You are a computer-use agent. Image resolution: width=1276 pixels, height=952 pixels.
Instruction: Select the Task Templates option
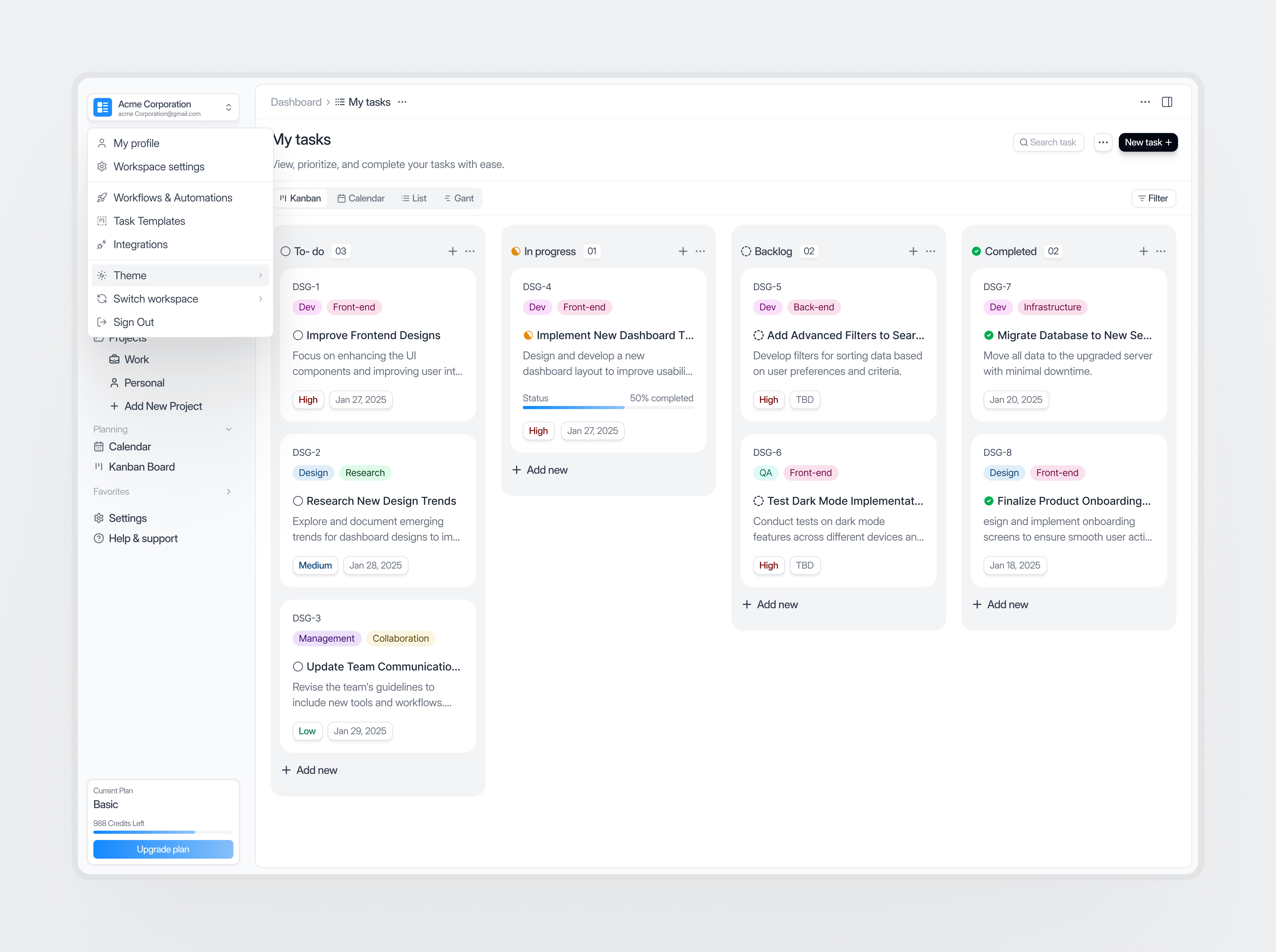(x=149, y=221)
